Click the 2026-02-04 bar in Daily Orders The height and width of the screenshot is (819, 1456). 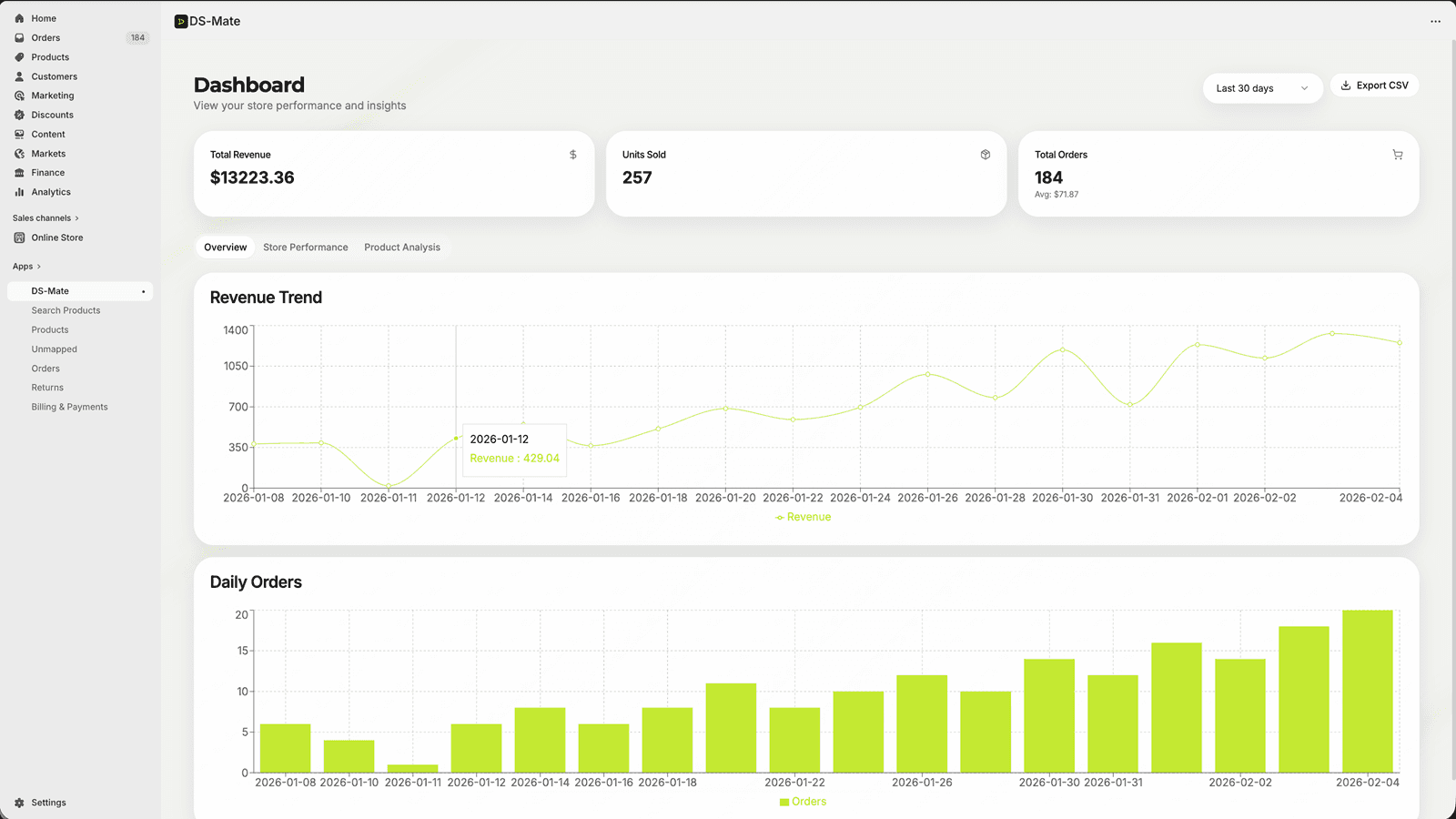1367,692
